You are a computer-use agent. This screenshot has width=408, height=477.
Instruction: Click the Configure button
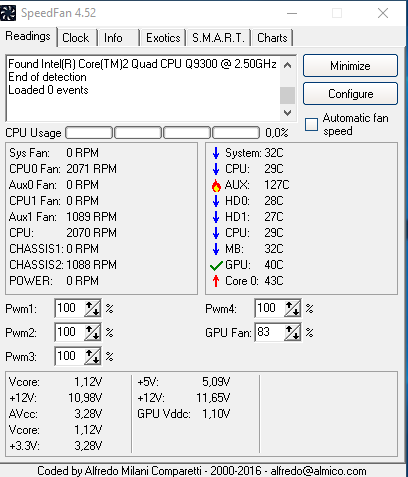350,94
